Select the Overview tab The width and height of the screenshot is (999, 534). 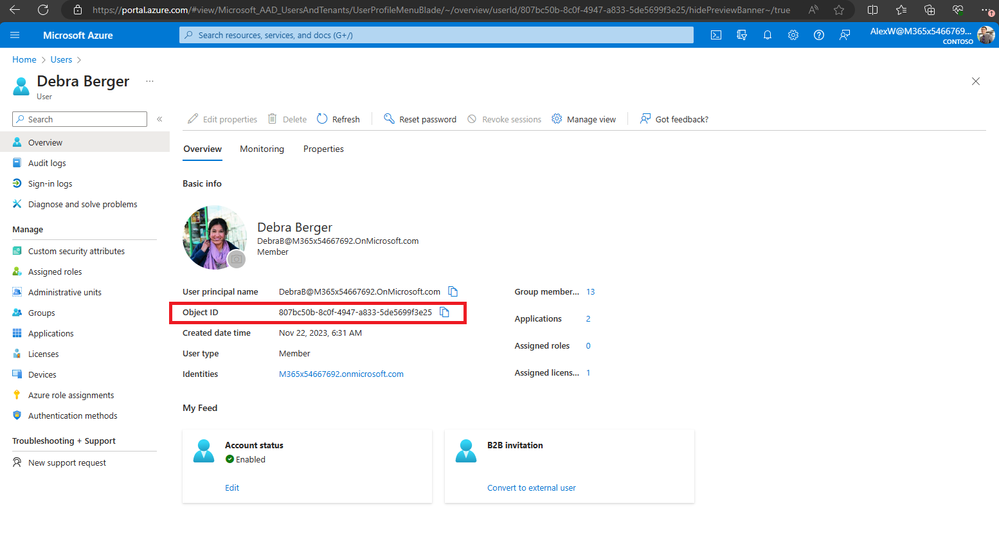[x=203, y=148]
